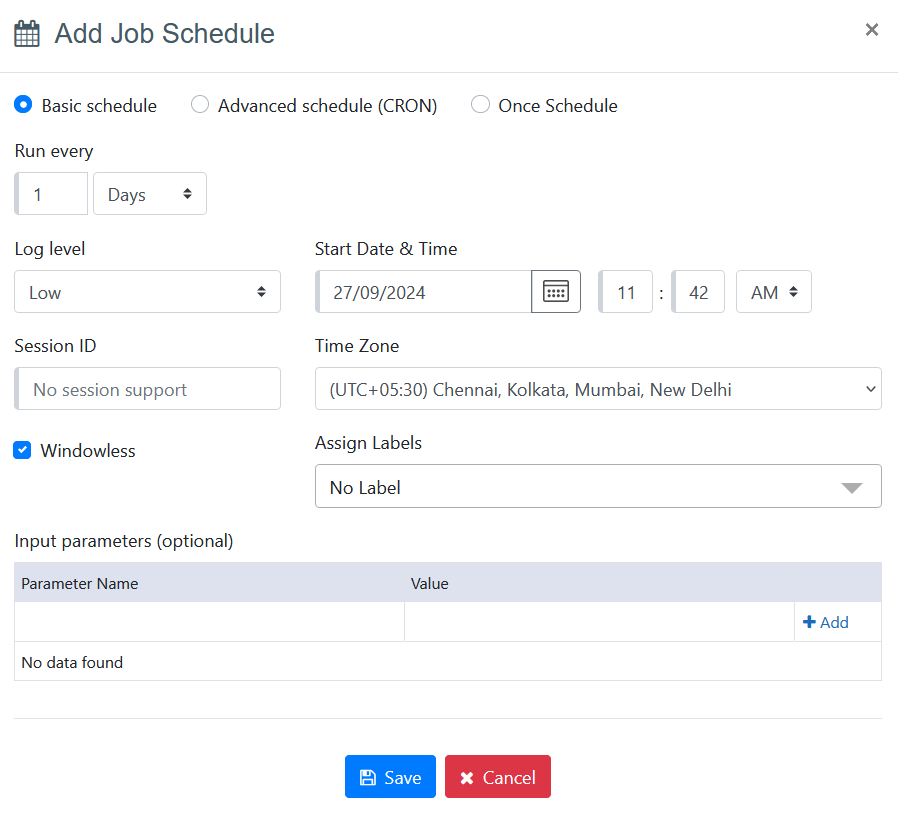Click the minutes field showing 42
The image size is (898, 832).
pos(699,292)
